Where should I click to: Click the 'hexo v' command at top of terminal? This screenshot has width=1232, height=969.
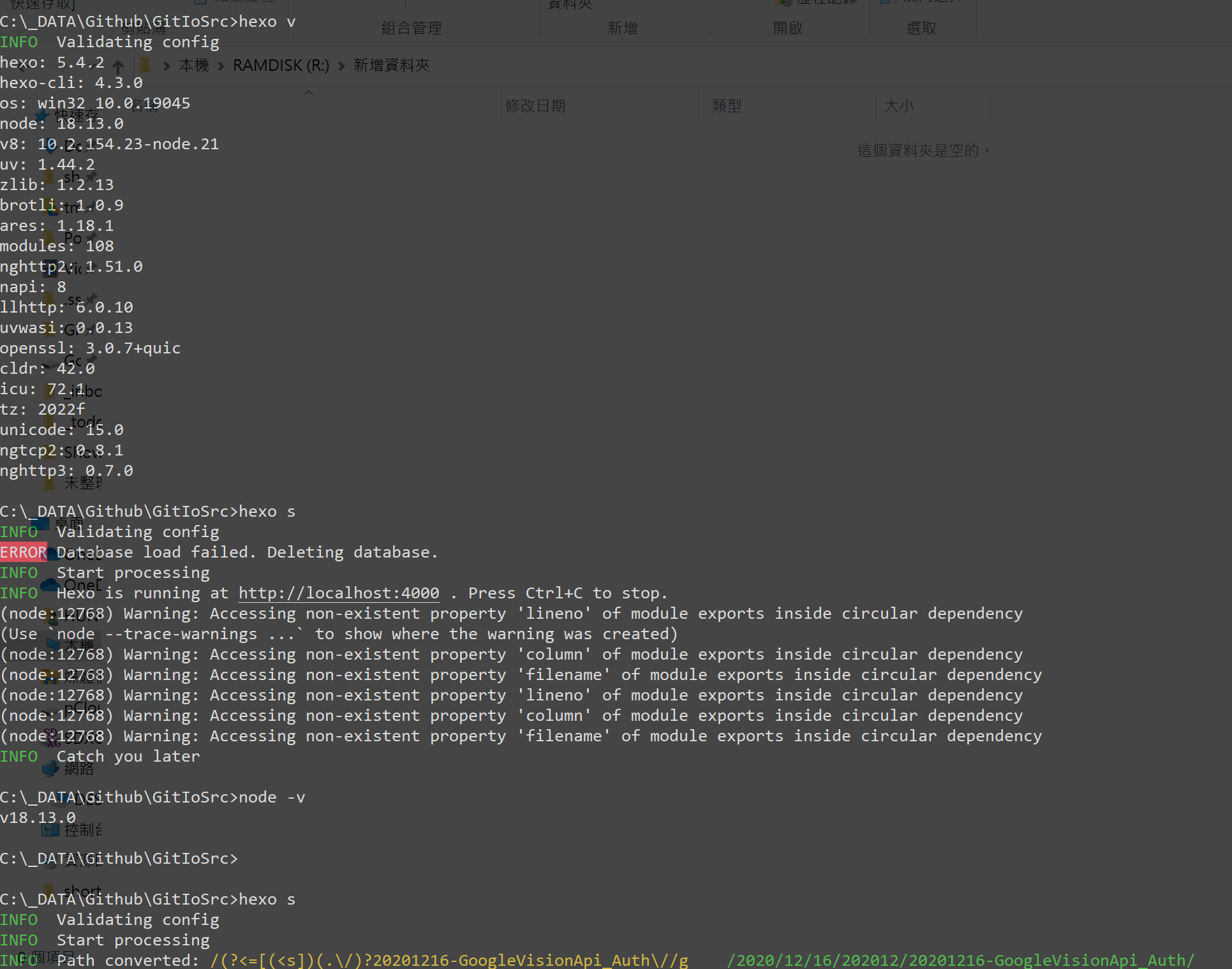(267, 22)
